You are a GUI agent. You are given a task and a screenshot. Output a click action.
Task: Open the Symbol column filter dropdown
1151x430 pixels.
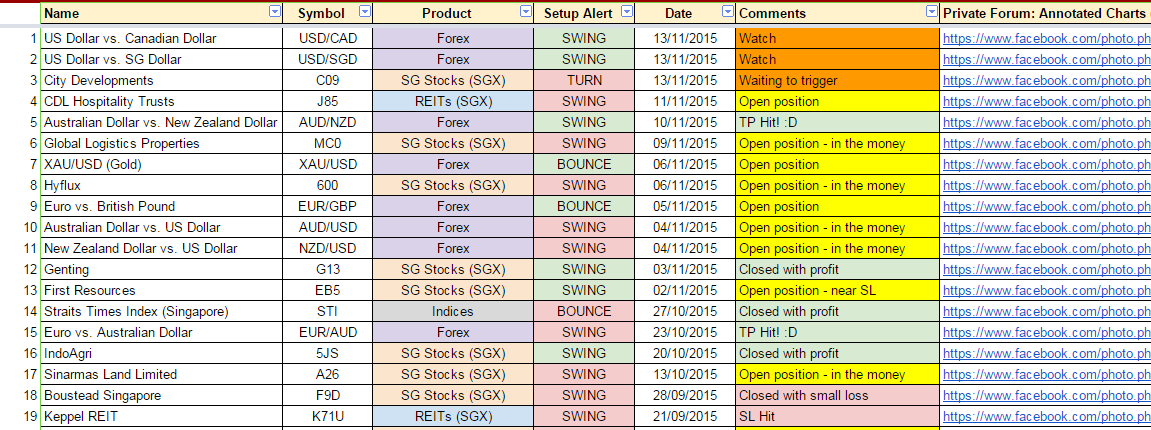(364, 12)
